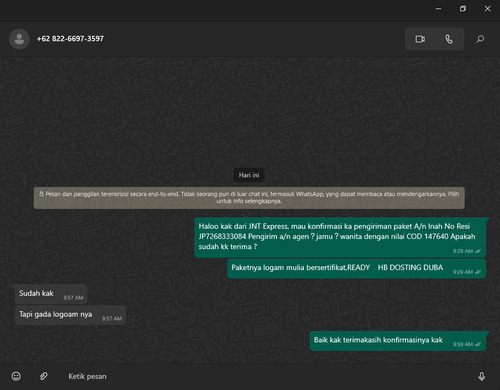Image resolution: width=500 pixels, height=390 pixels.
Task: Start a voice call
Action: pos(449,39)
